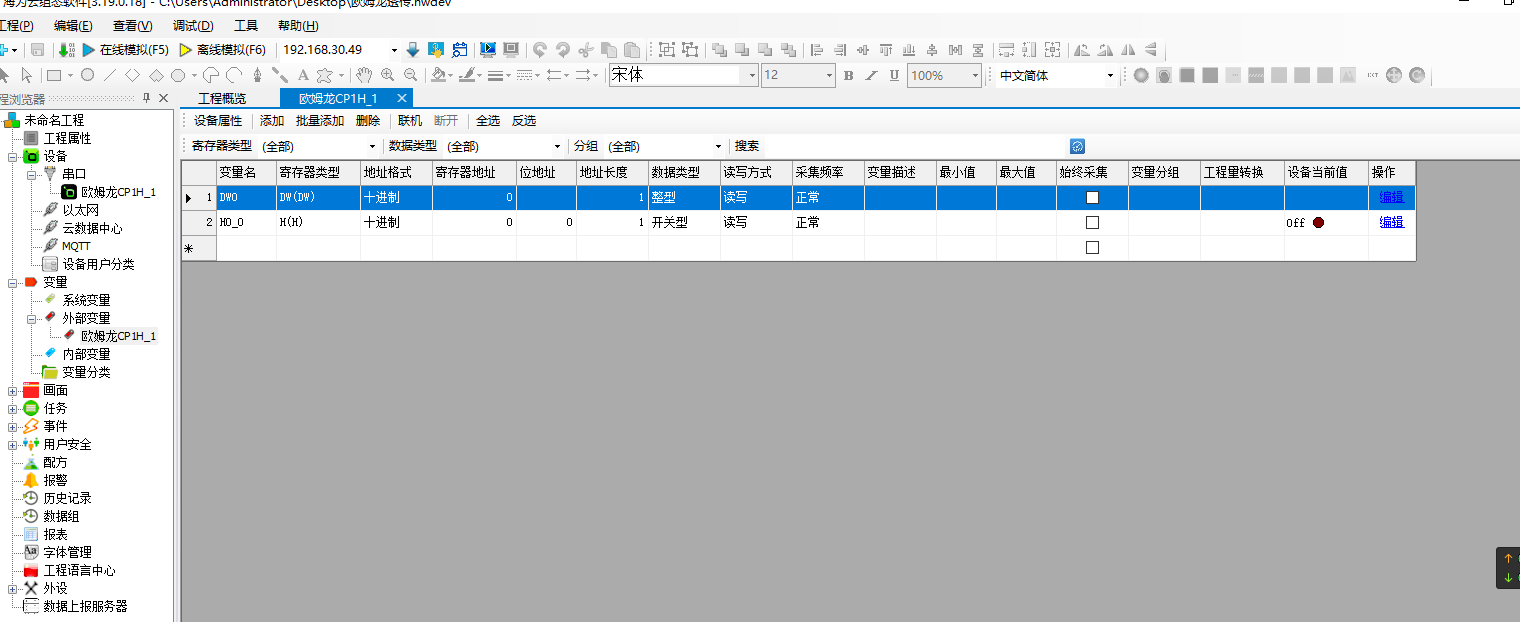The width and height of the screenshot is (1520, 622).
Task: Toggle bold text formatting
Action: click(849, 75)
